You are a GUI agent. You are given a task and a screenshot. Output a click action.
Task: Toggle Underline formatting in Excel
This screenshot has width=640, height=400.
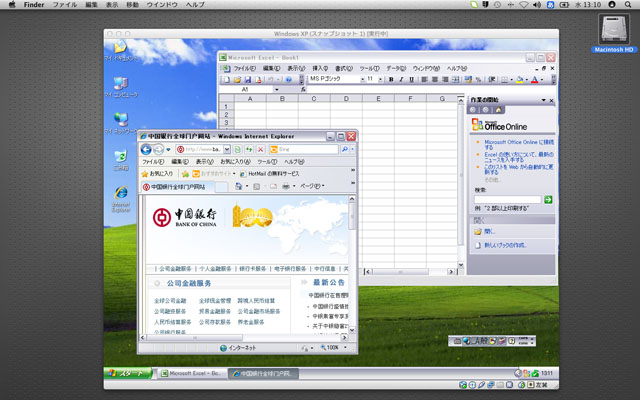click(411, 80)
